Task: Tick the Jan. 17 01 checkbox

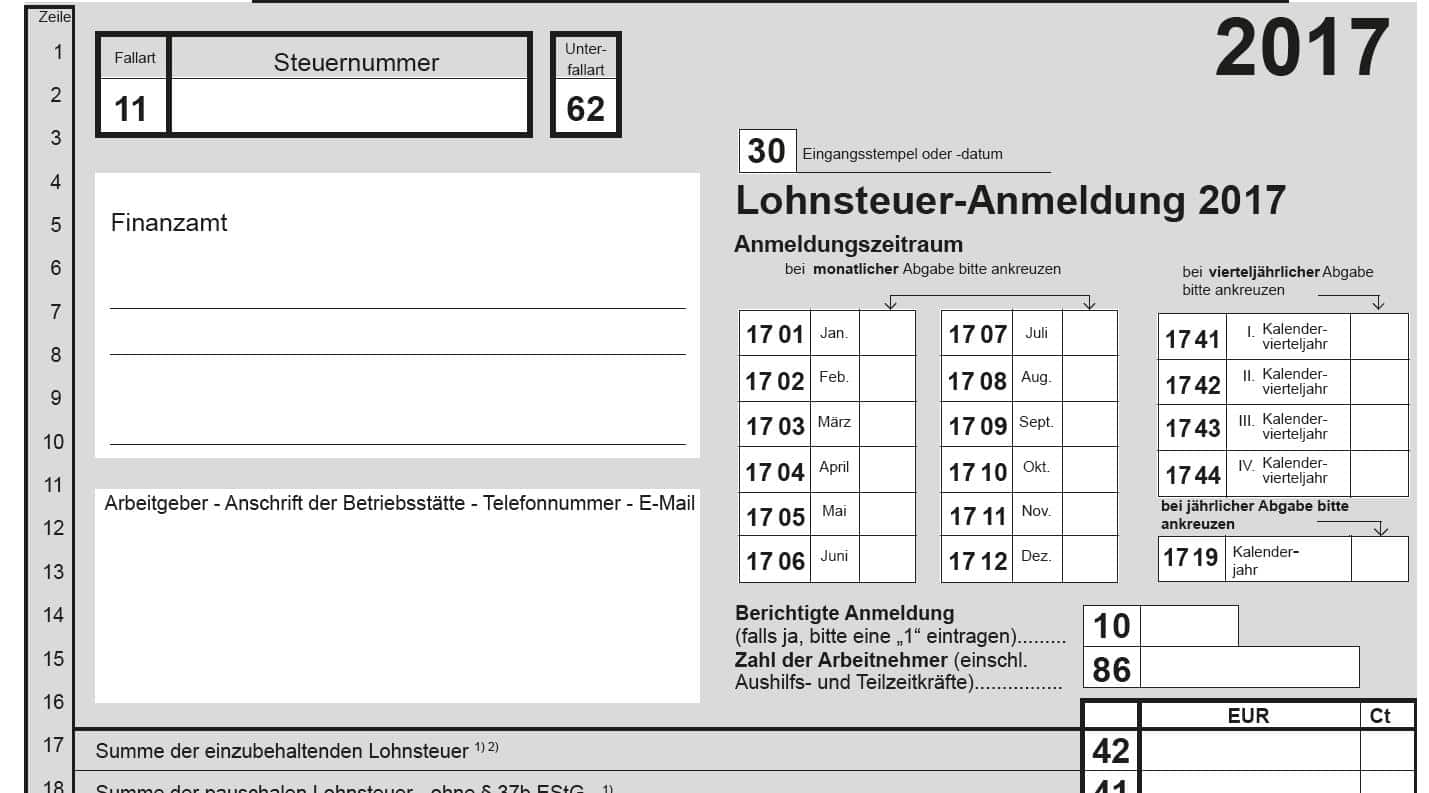Action: [x=887, y=333]
